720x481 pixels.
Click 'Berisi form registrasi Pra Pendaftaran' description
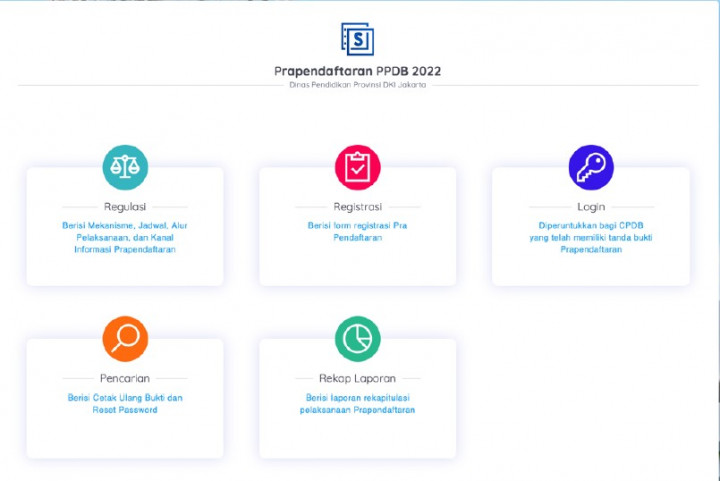(357, 232)
